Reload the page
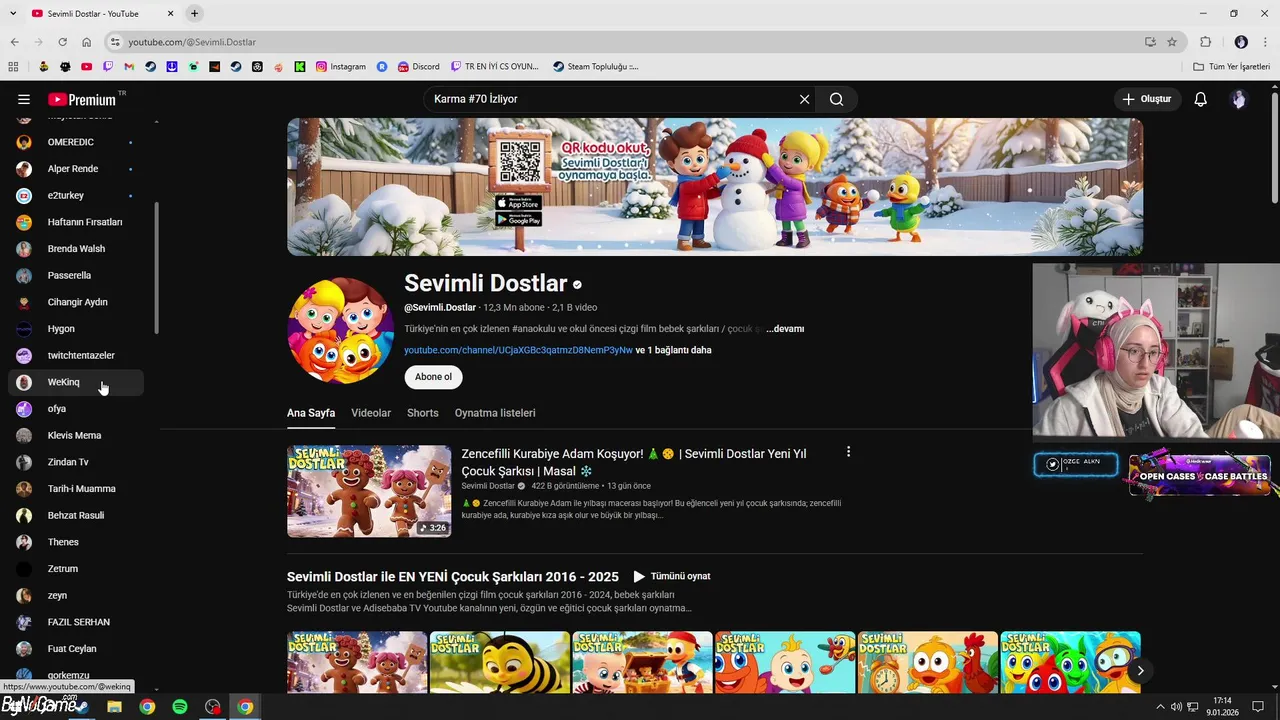 (x=62, y=42)
